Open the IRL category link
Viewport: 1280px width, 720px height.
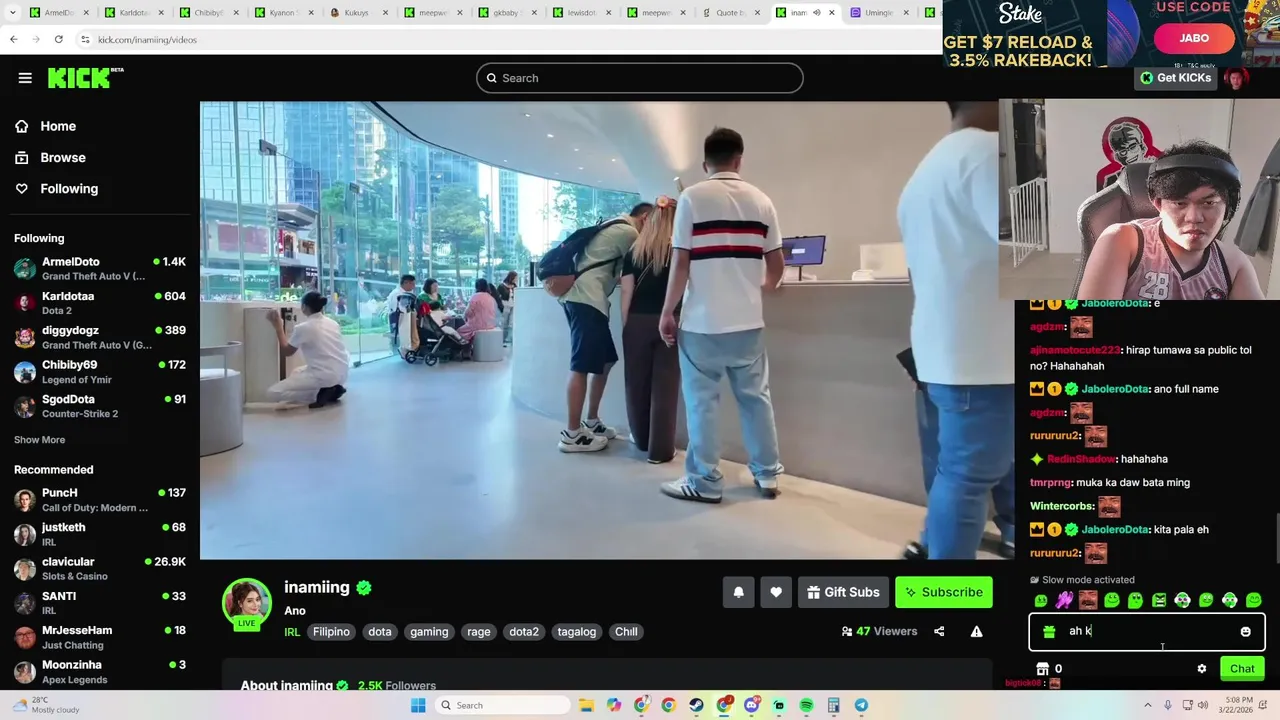coord(292,632)
